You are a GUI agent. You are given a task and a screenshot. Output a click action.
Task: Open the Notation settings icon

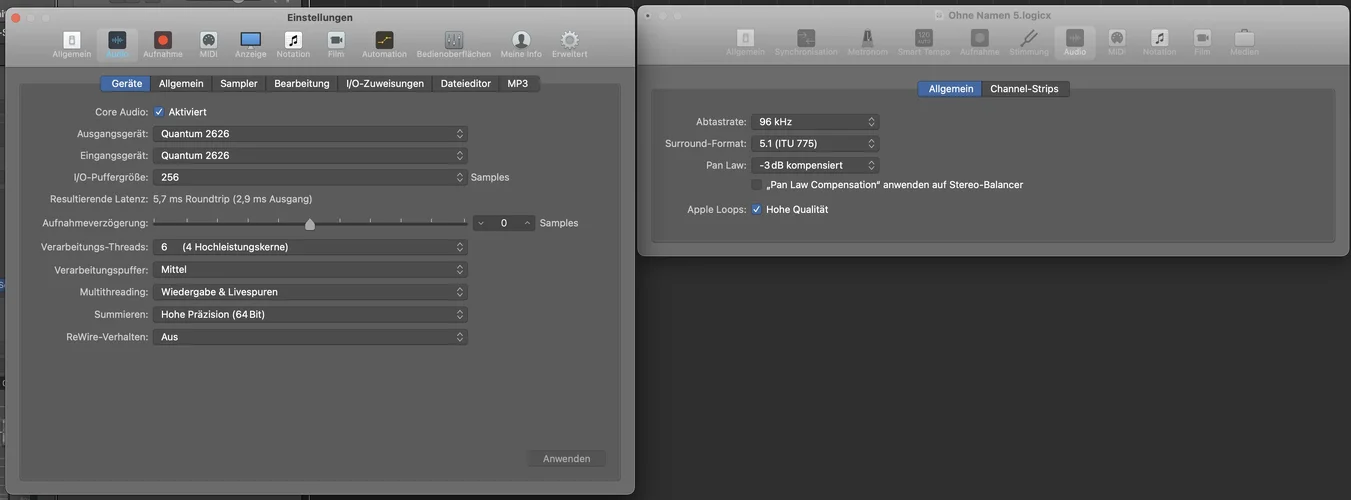(293, 44)
